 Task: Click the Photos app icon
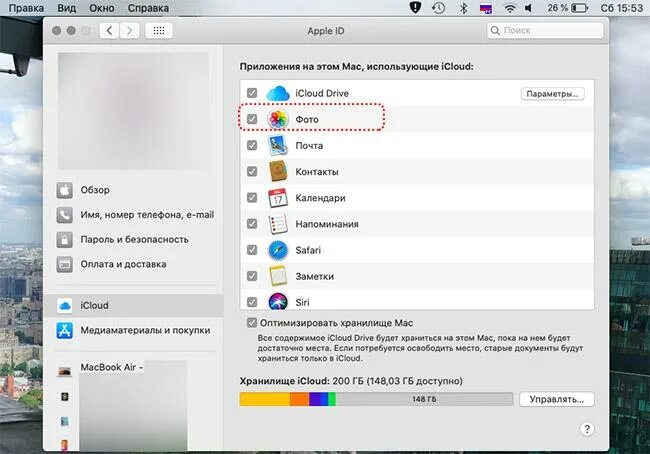click(278, 119)
